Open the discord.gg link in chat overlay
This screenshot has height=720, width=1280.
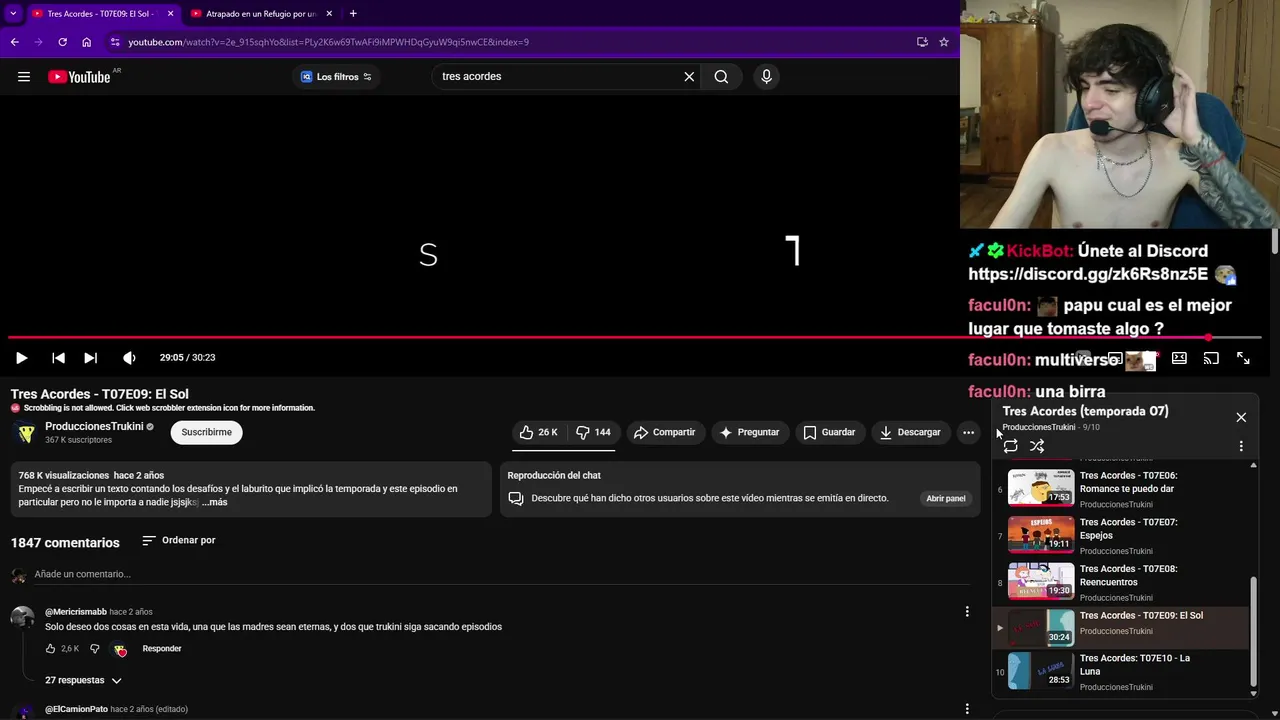point(1088,274)
